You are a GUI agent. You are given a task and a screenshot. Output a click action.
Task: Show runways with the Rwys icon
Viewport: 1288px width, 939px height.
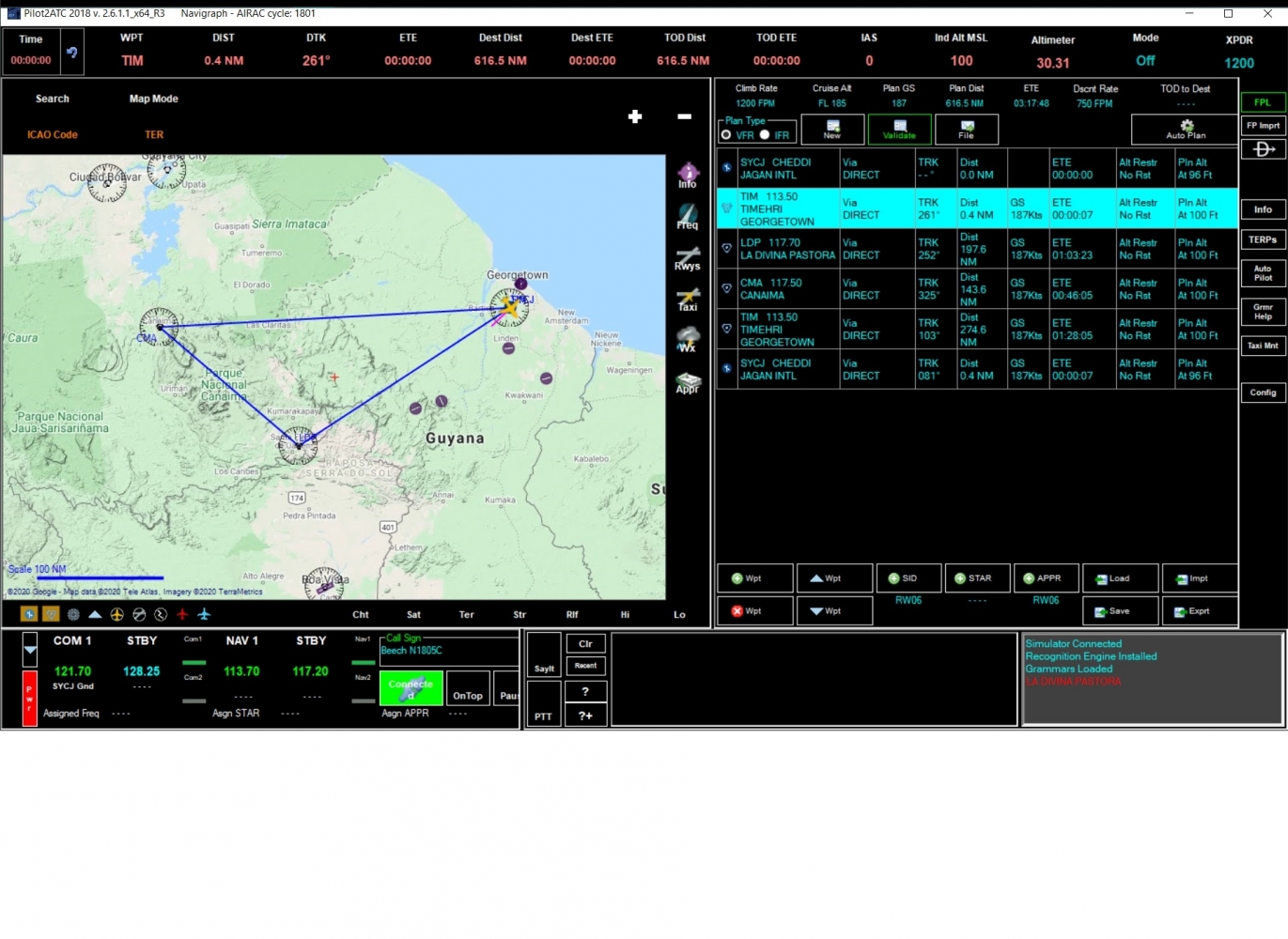point(688,258)
